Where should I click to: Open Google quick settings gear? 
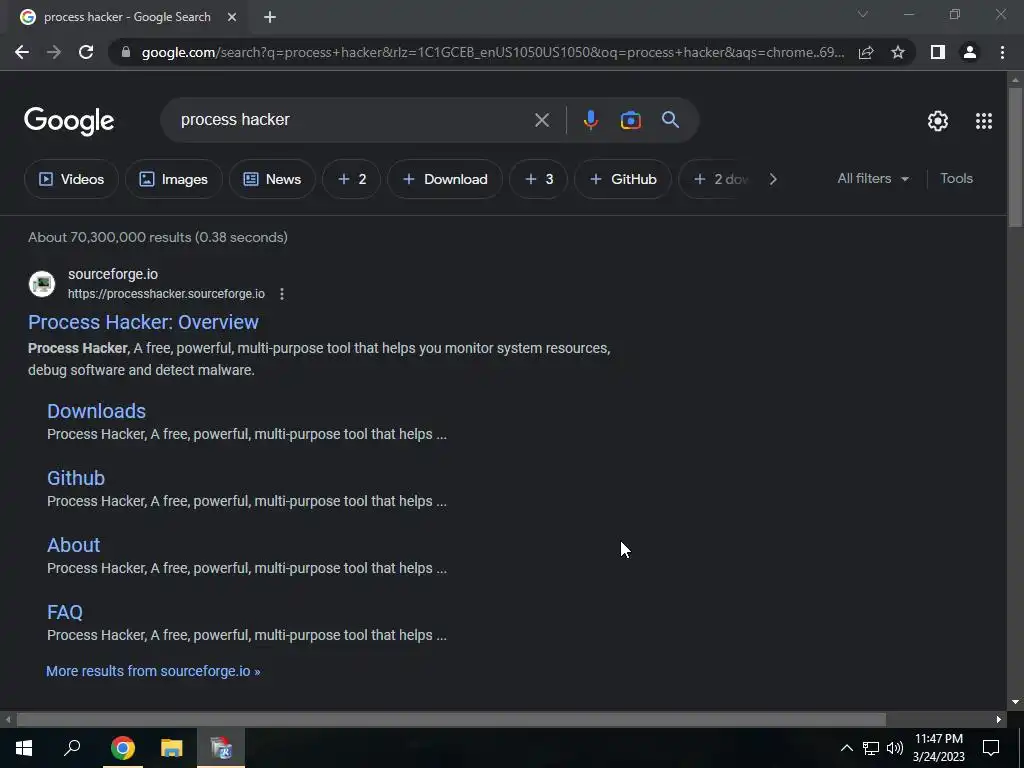[938, 121]
